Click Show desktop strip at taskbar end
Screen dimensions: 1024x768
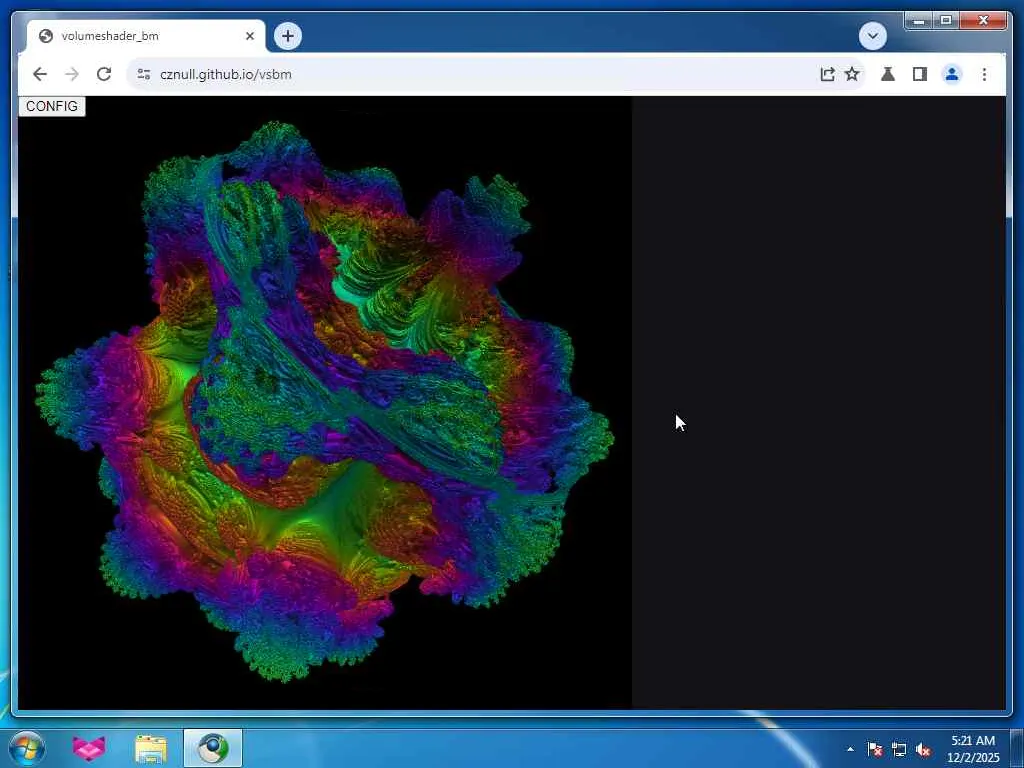pyautogui.click(x=1017, y=749)
